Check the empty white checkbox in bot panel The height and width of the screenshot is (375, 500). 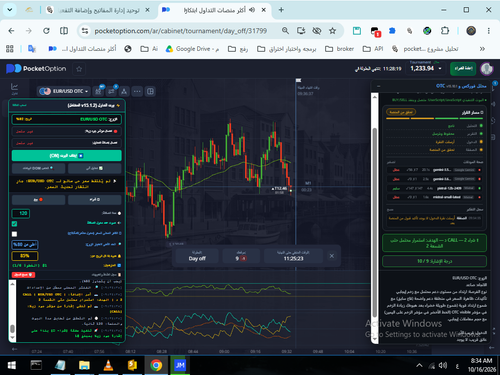click(14, 234)
